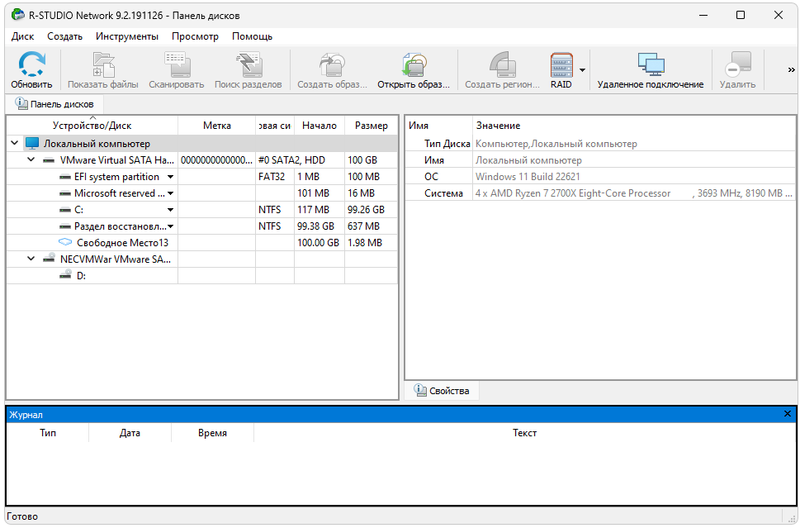Click the RAID toolbar icon
This screenshot has height=528, width=800.
(561, 66)
